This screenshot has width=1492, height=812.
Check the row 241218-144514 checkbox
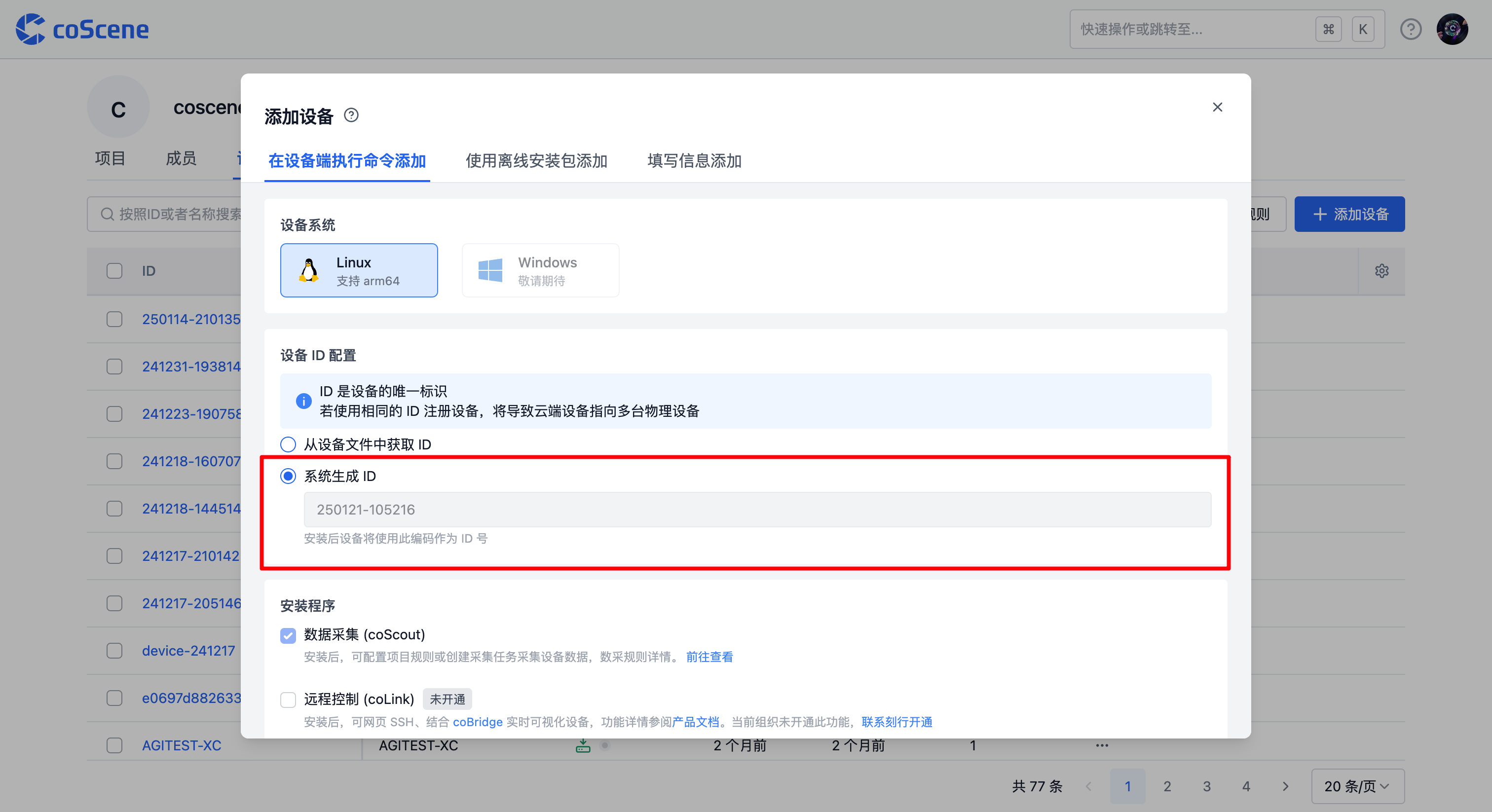click(114, 509)
